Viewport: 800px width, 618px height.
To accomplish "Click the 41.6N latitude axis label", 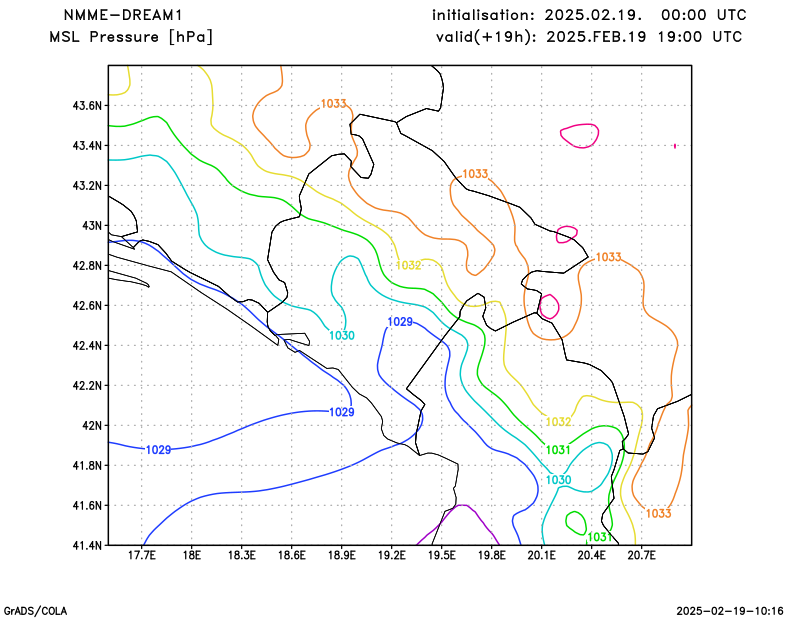I will [87, 505].
